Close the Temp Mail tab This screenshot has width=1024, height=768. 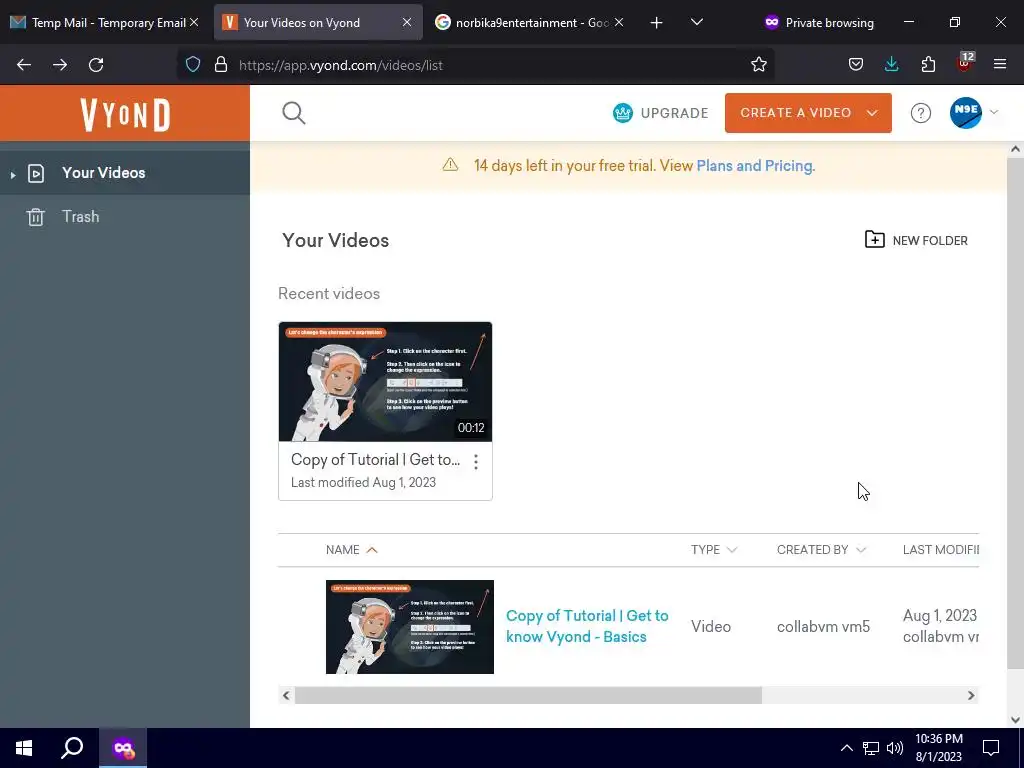tap(194, 23)
